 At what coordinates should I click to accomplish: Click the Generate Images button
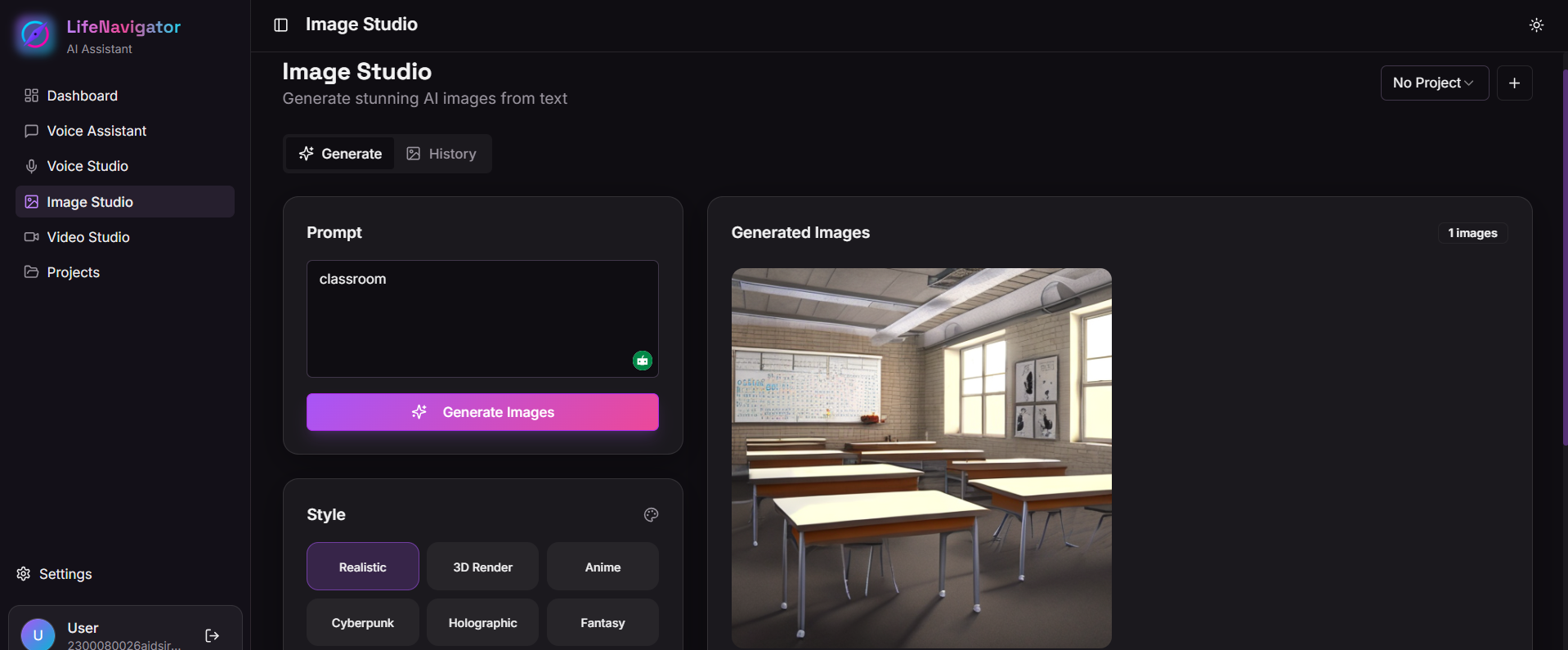tap(482, 412)
